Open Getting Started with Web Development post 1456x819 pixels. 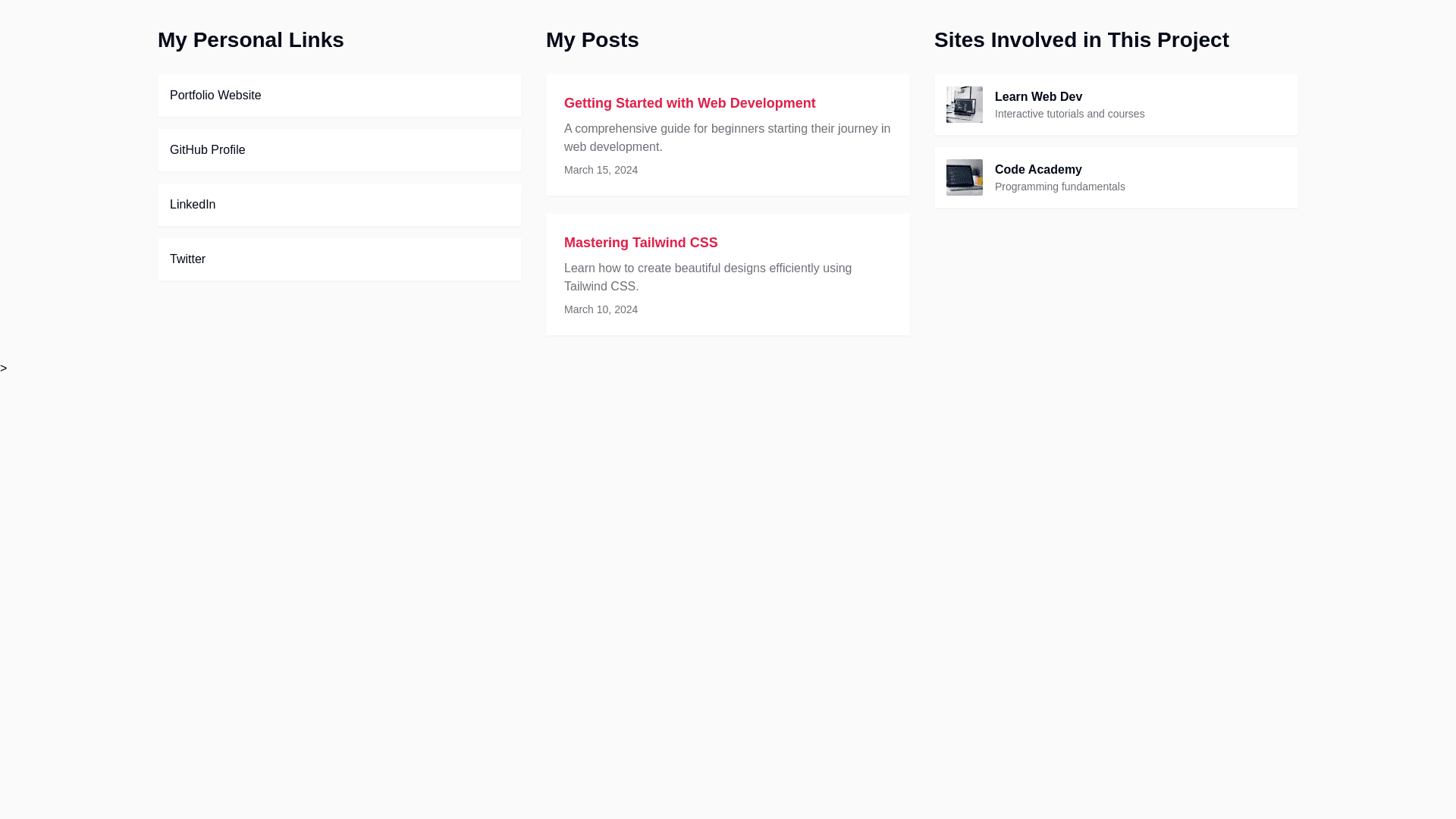689,103
